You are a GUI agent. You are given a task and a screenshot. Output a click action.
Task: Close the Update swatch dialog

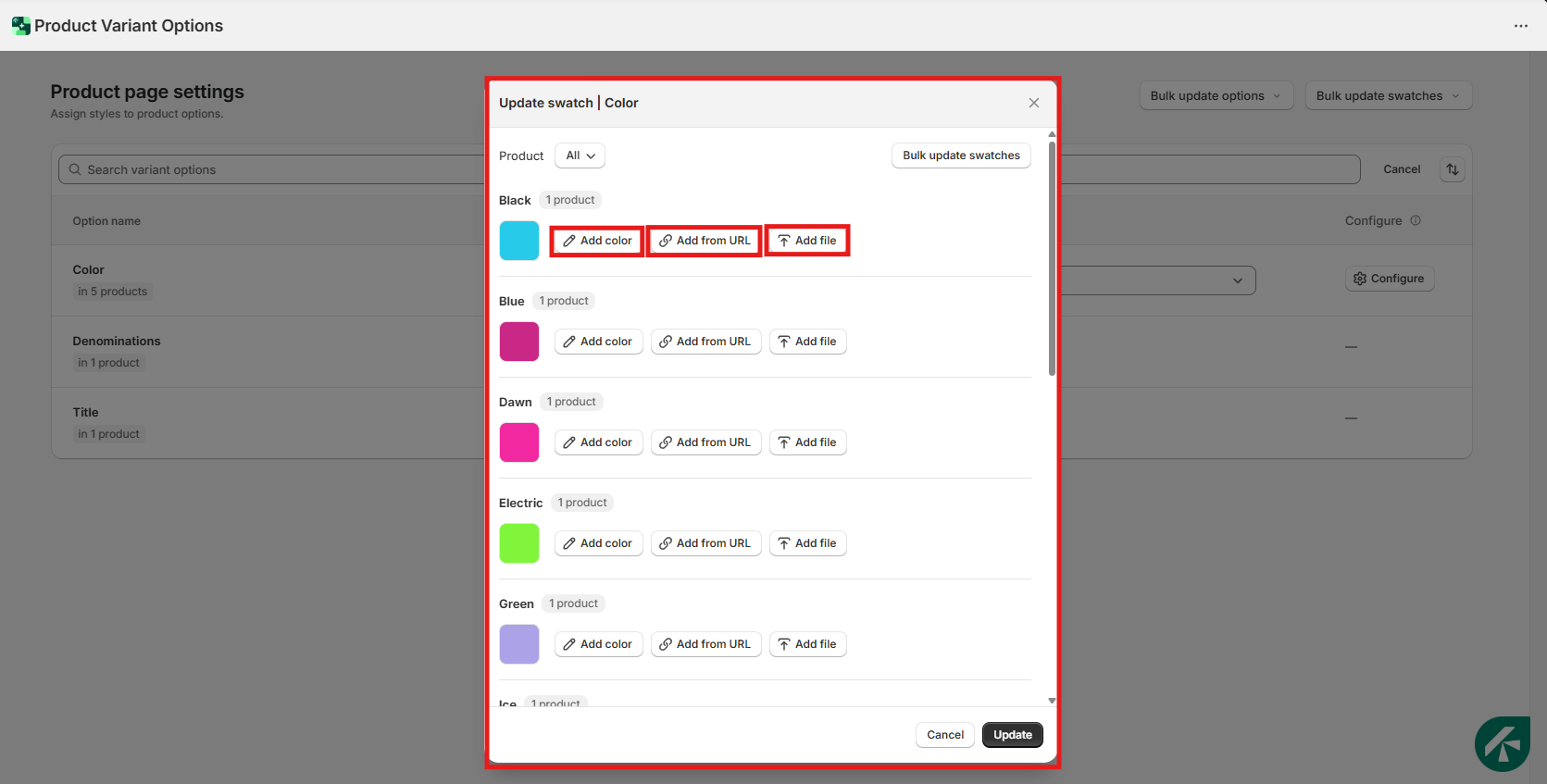1033,103
